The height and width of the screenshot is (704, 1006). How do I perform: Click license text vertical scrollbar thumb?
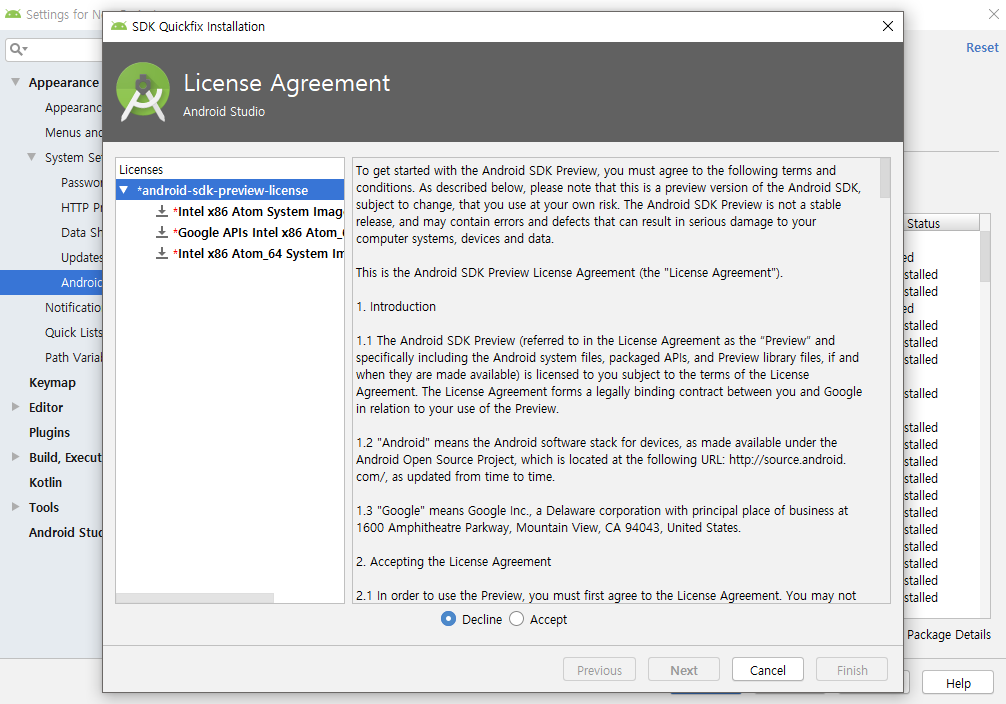[x=885, y=178]
